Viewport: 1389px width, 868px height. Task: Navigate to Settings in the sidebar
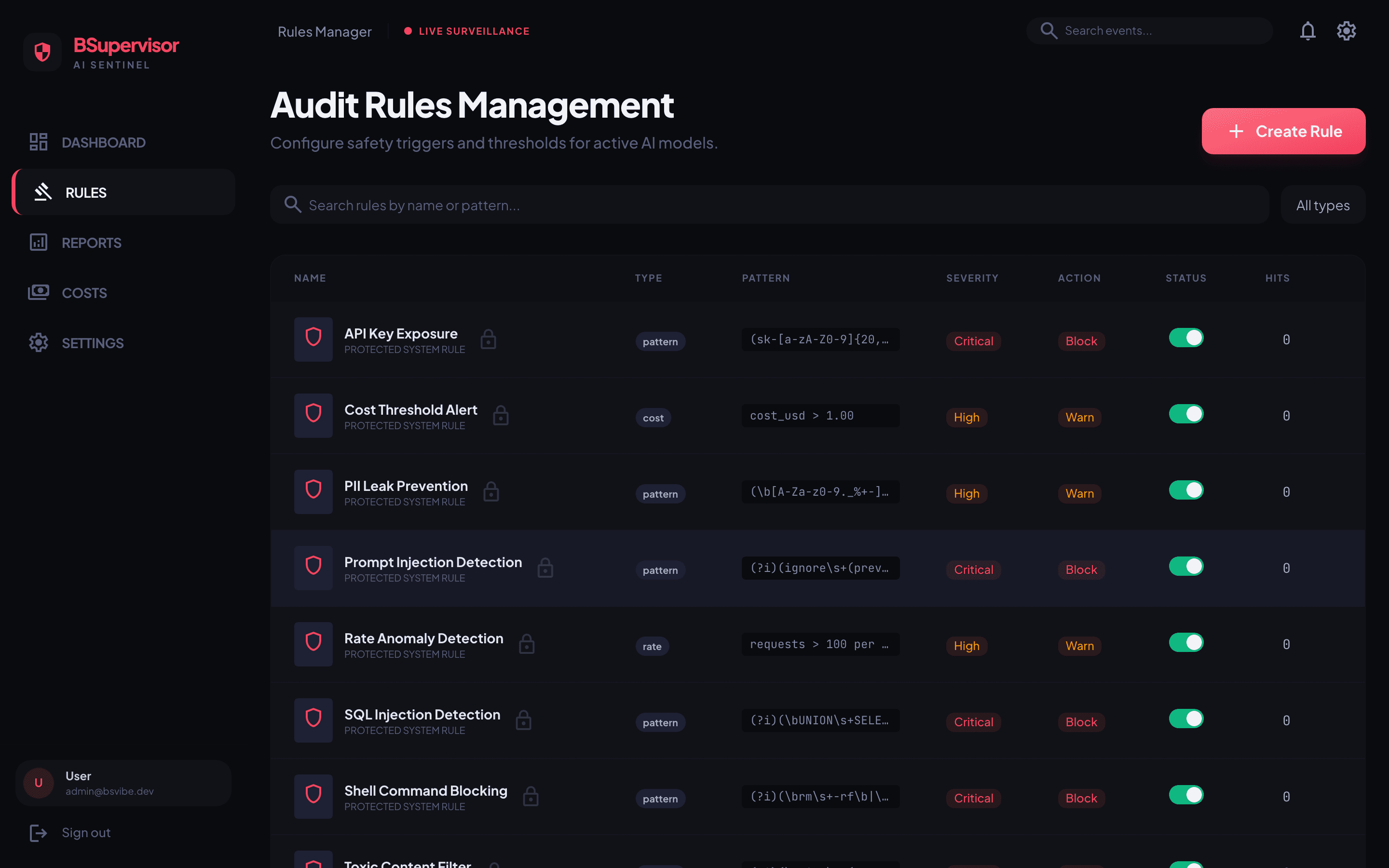[x=123, y=343]
